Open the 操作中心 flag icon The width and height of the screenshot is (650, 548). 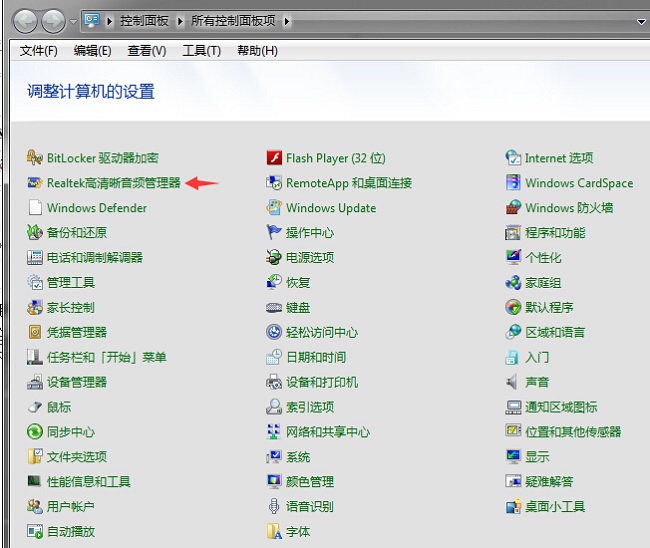point(274,233)
